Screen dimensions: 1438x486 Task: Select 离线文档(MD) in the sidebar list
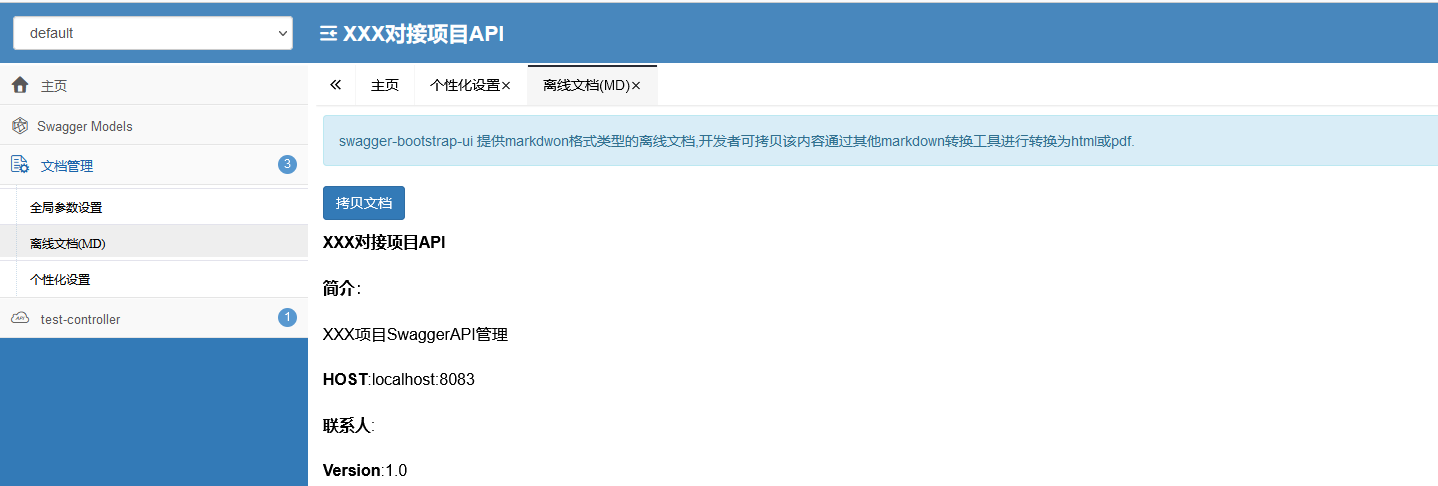click(x=67, y=243)
